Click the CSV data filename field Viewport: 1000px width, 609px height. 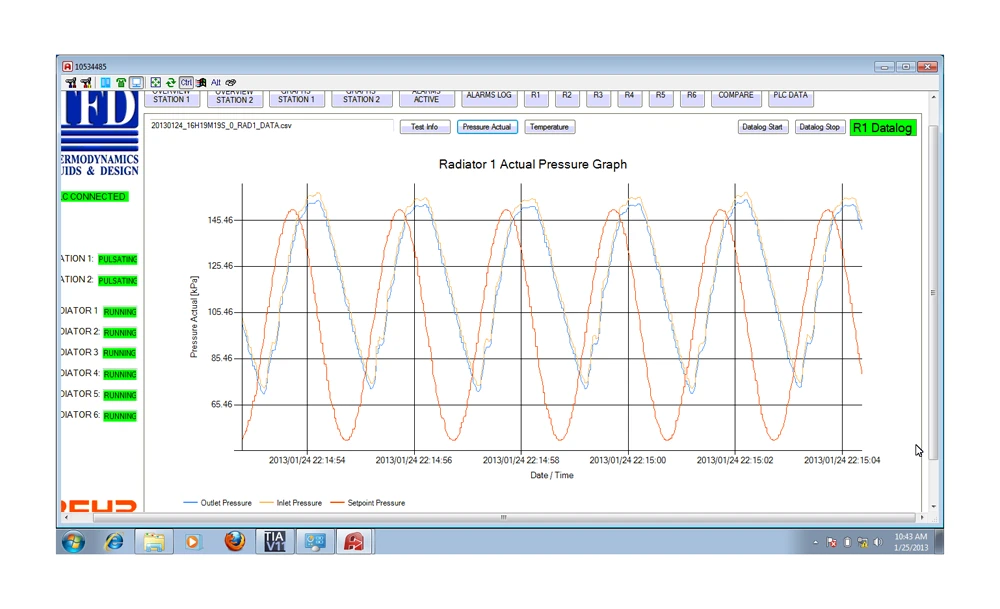click(270, 127)
